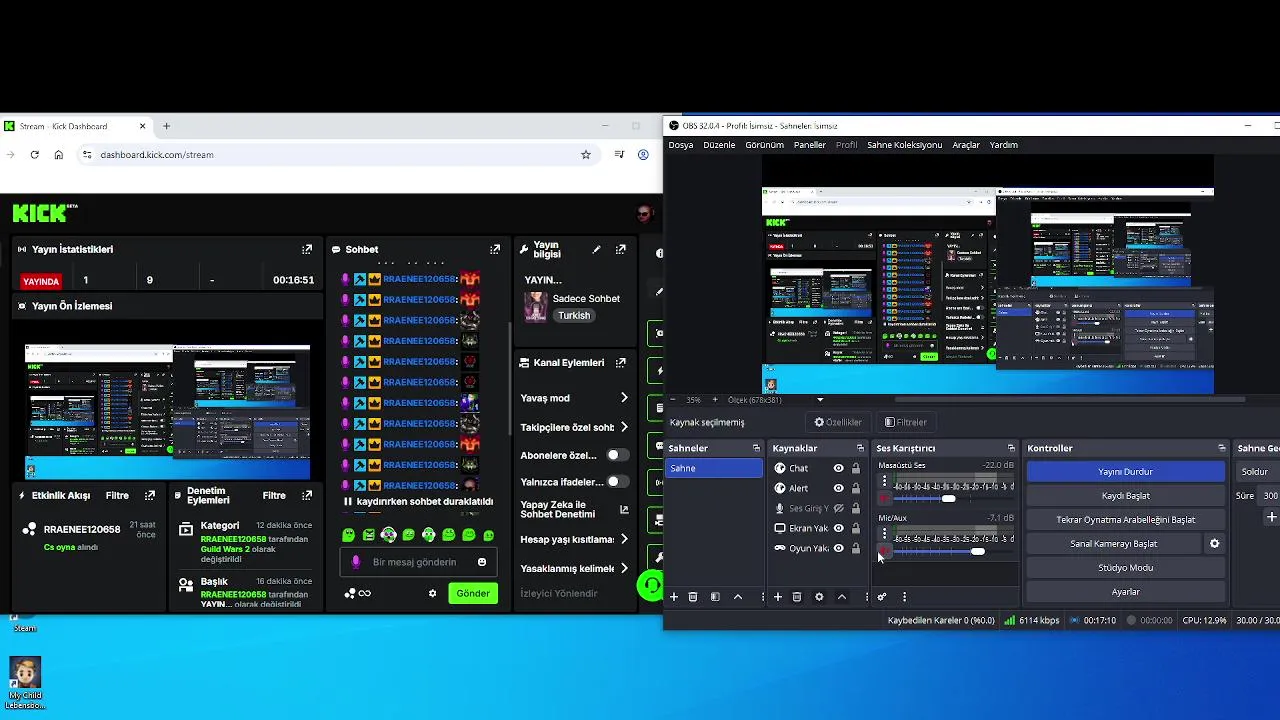
Task: Add a new scene in OBS Sahneler panel
Action: (x=674, y=597)
